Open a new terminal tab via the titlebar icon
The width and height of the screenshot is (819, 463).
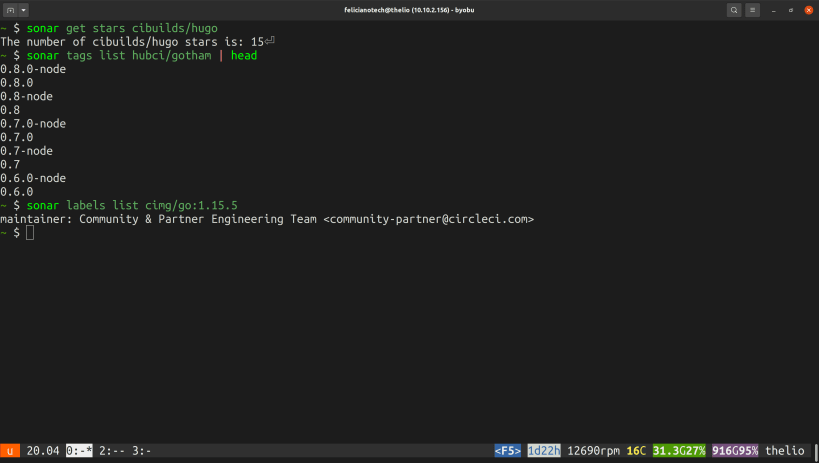tap(10, 10)
